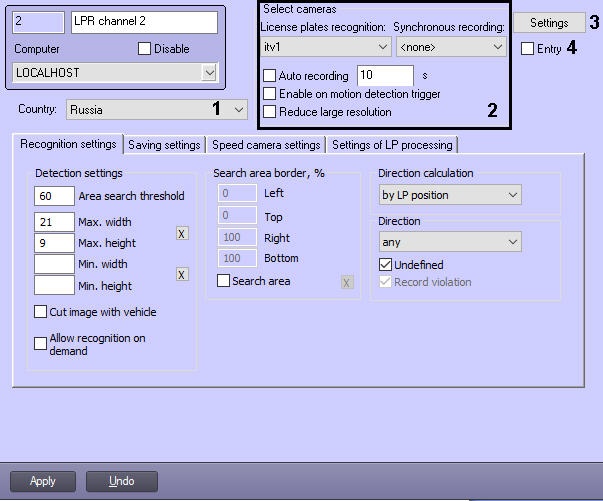Click the X button beside Max. width
603x501 pixels.
tap(182, 233)
